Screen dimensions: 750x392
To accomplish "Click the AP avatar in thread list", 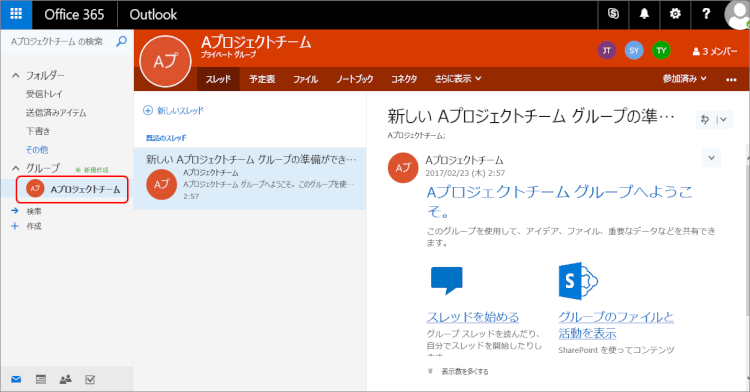I will click(161, 185).
